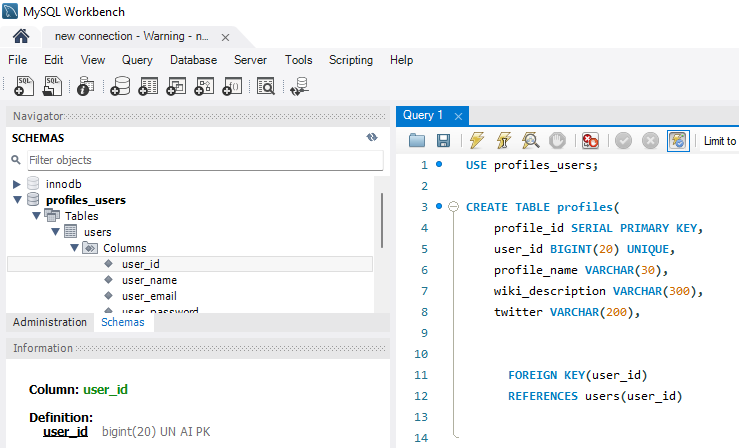Open the Scripting menu
This screenshot has width=739, height=448.
pyautogui.click(x=351, y=60)
